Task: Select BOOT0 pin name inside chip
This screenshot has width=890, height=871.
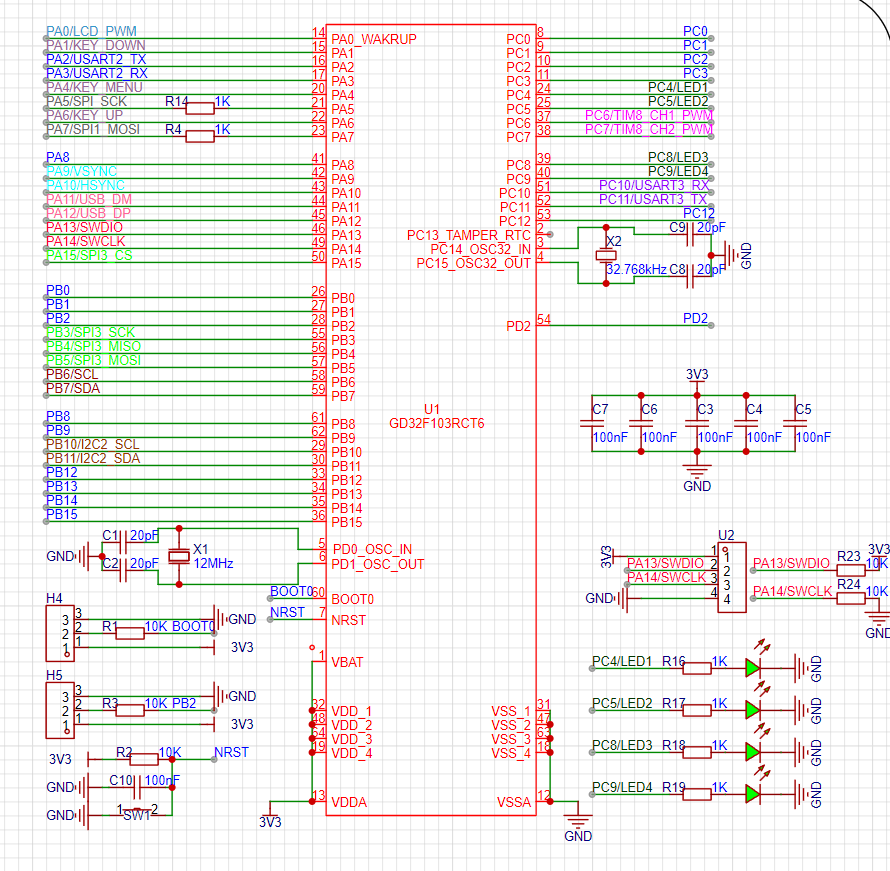Action: coord(352,599)
